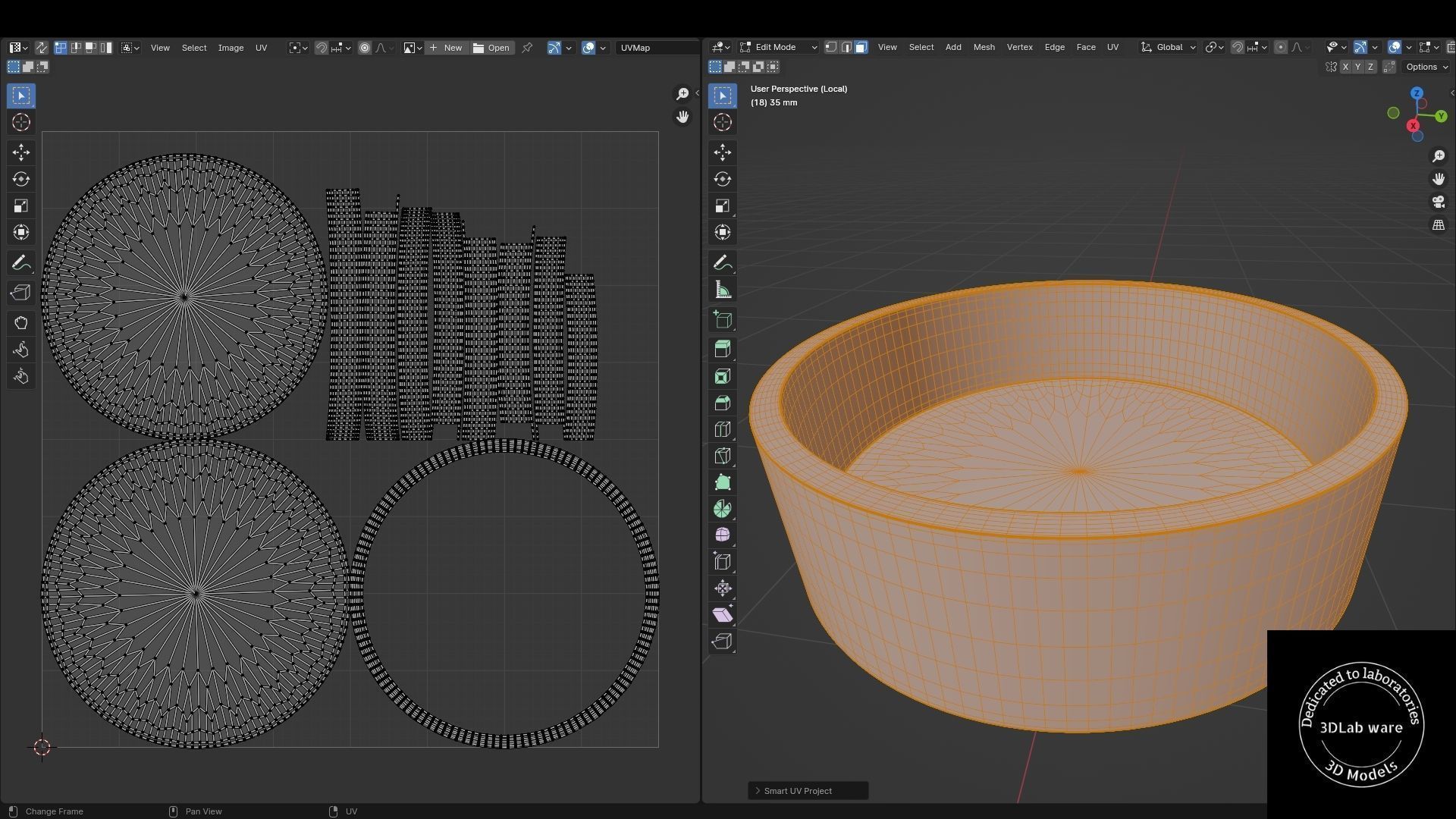Select the Spin tool

click(722, 509)
